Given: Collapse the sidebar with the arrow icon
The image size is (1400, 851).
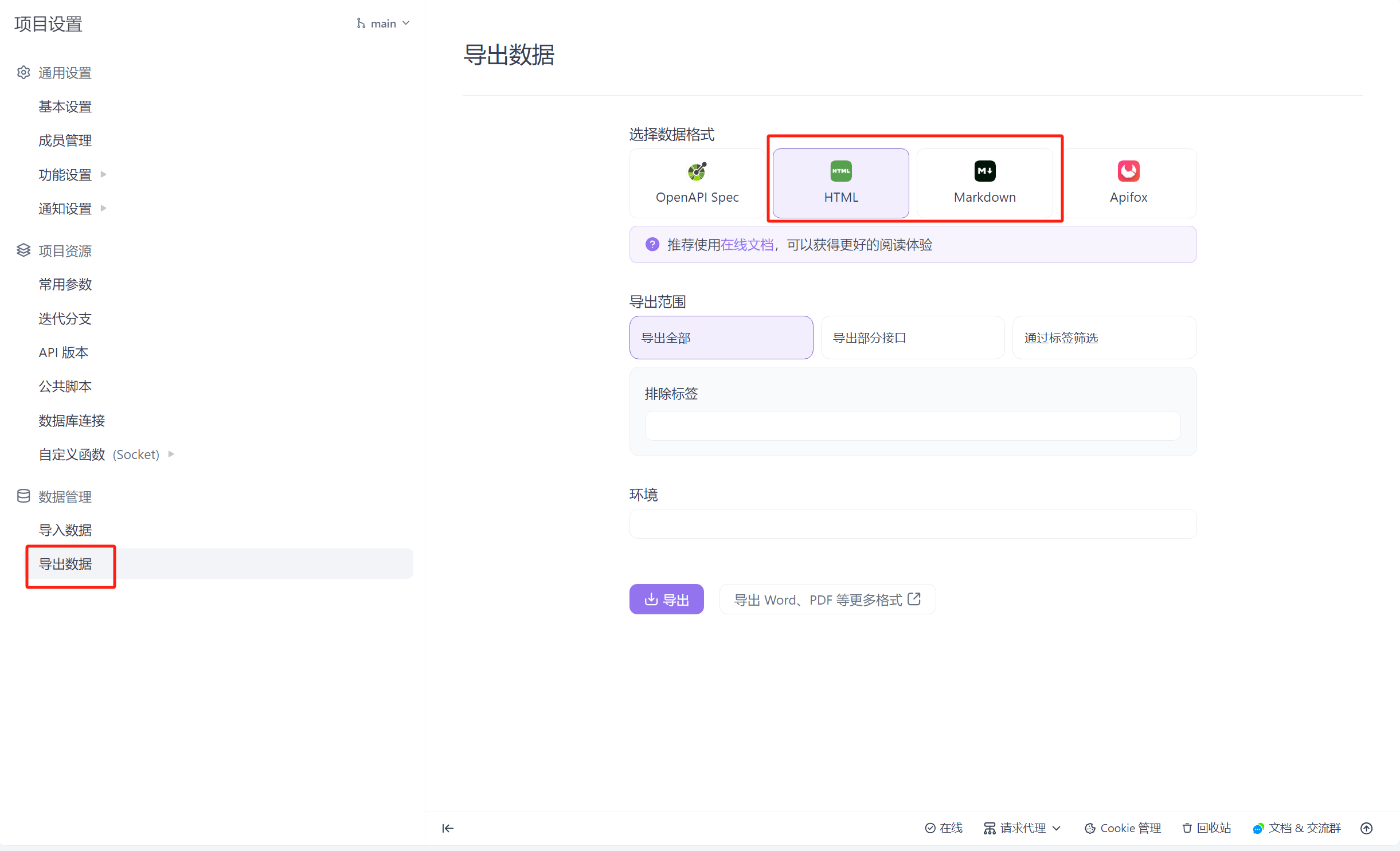Looking at the screenshot, I should (x=448, y=828).
